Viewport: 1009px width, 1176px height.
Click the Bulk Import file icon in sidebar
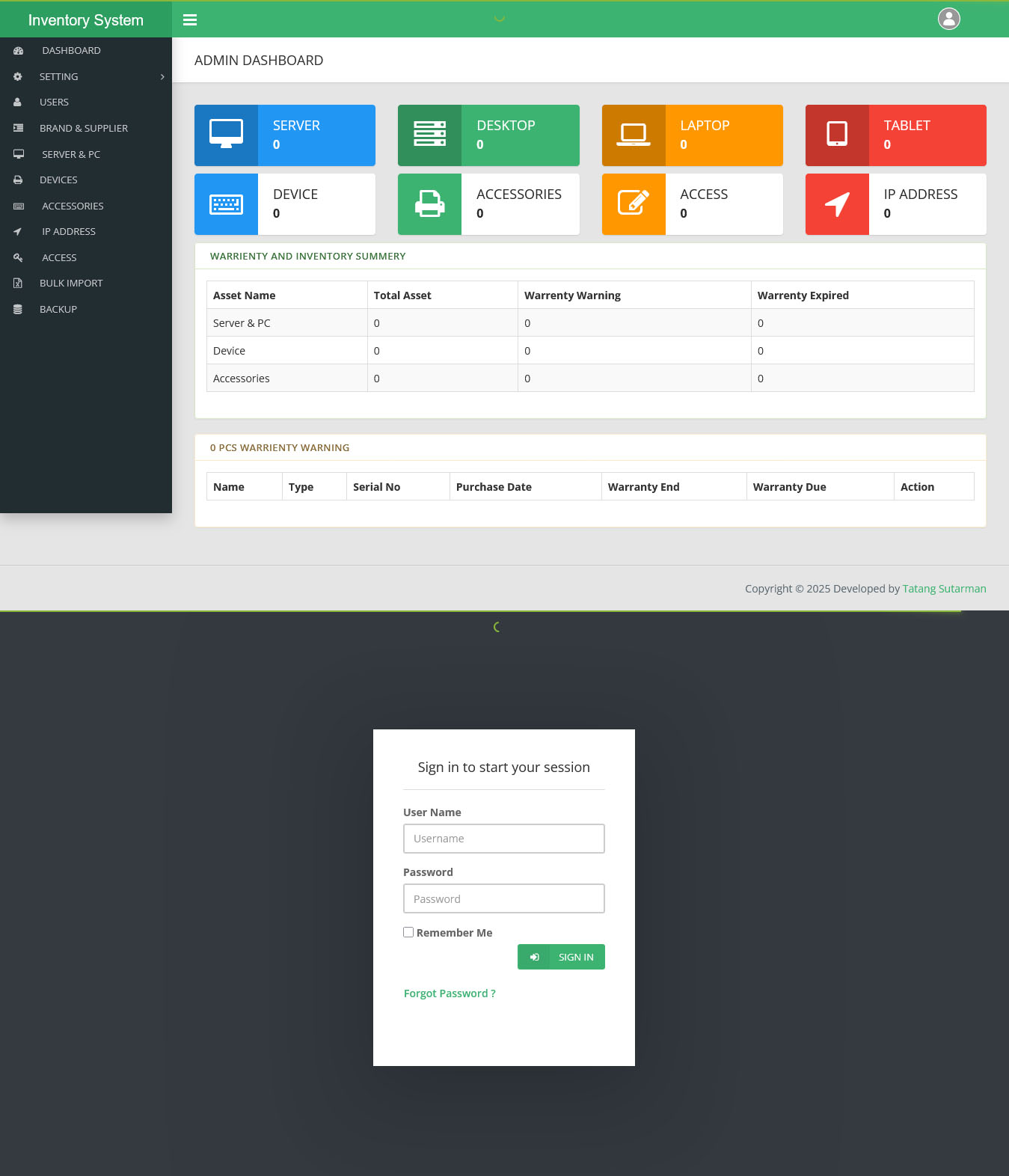coord(17,284)
